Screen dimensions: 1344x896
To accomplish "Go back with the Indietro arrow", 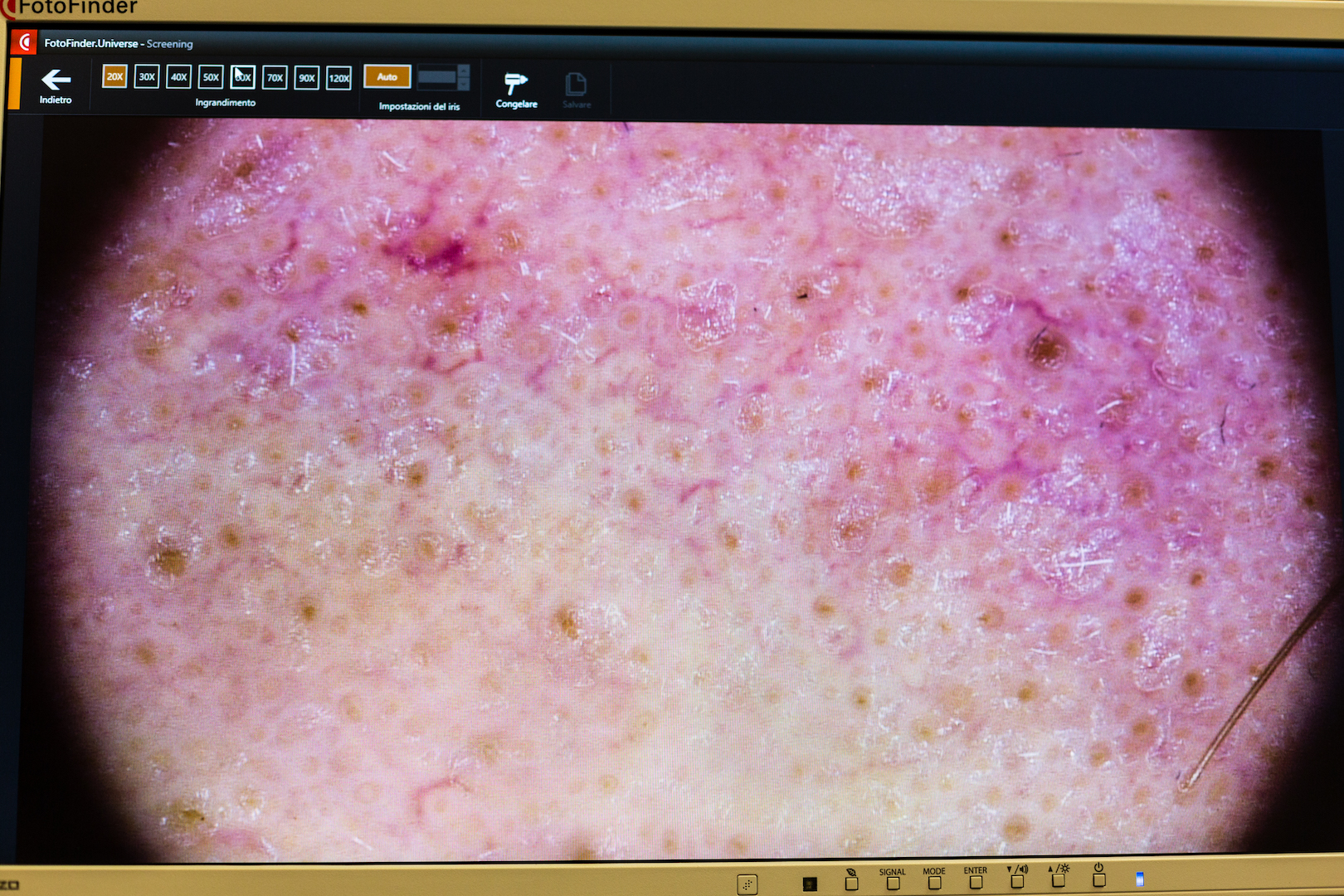I will (56, 86).
